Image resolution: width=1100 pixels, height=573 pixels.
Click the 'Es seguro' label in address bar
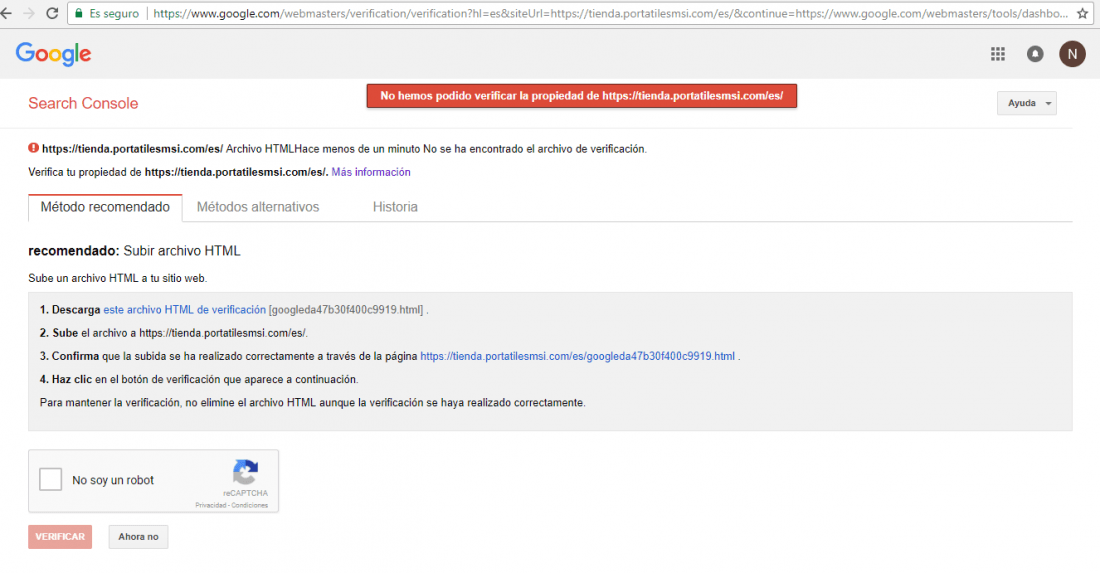(x=114, y=13)
